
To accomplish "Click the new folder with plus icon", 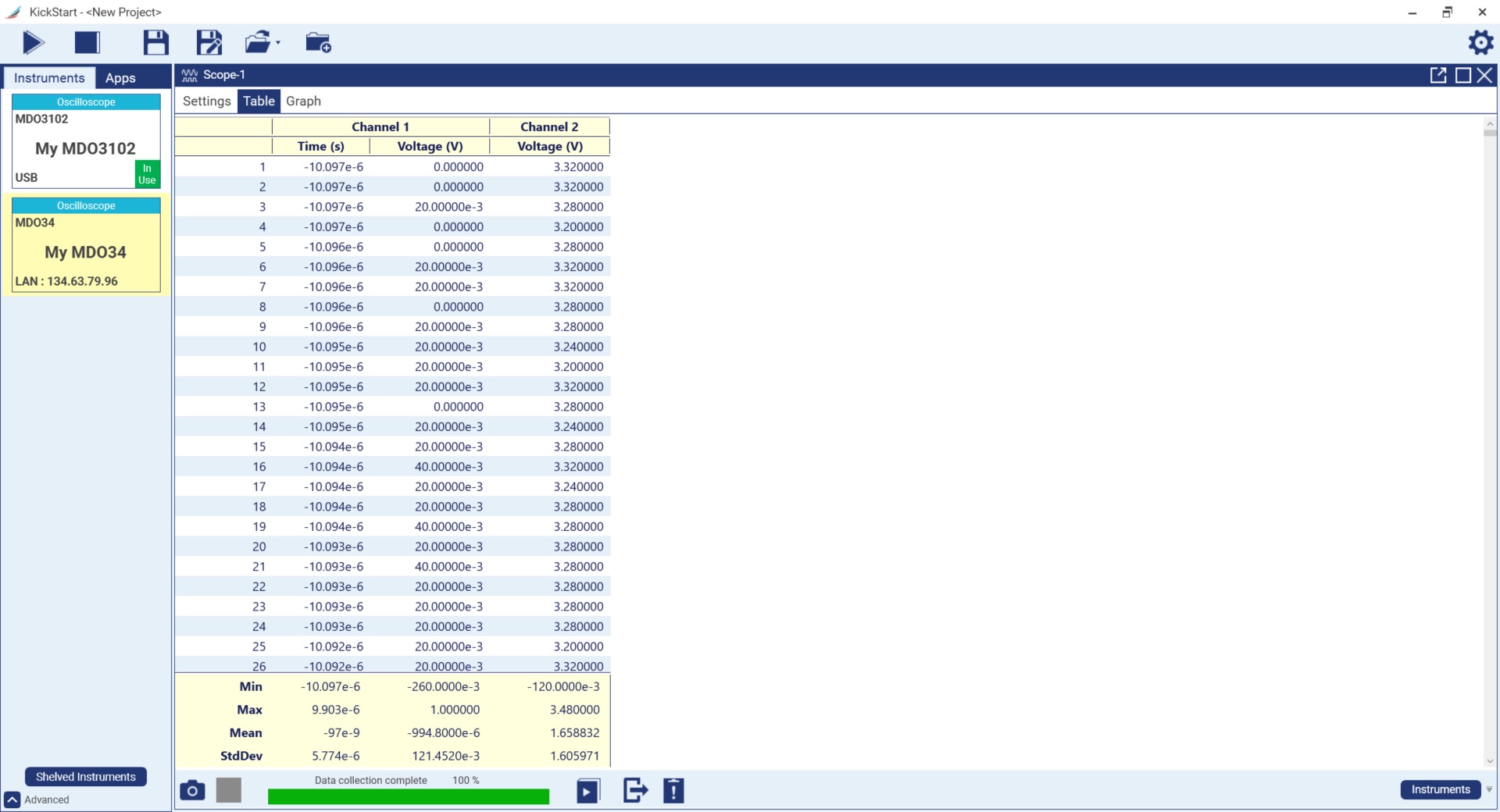I will click(318, 43).
